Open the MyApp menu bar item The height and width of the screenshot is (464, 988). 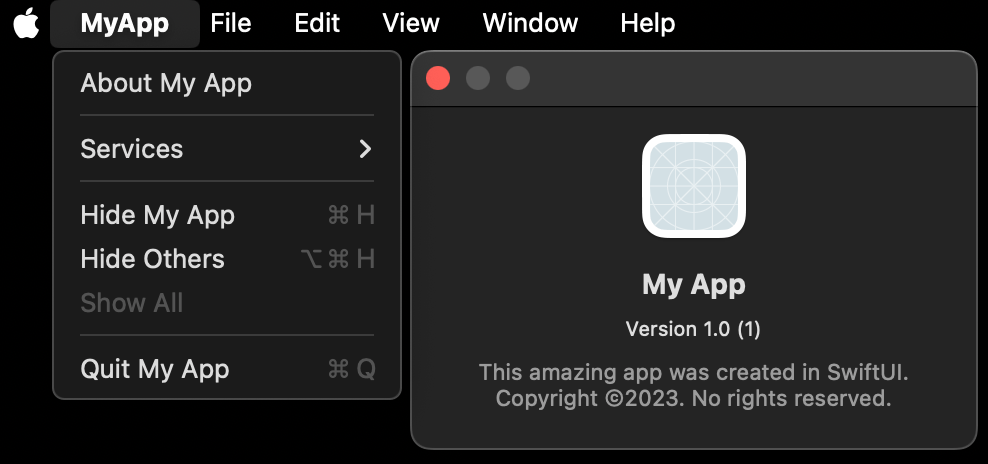(x=125, y=23)
